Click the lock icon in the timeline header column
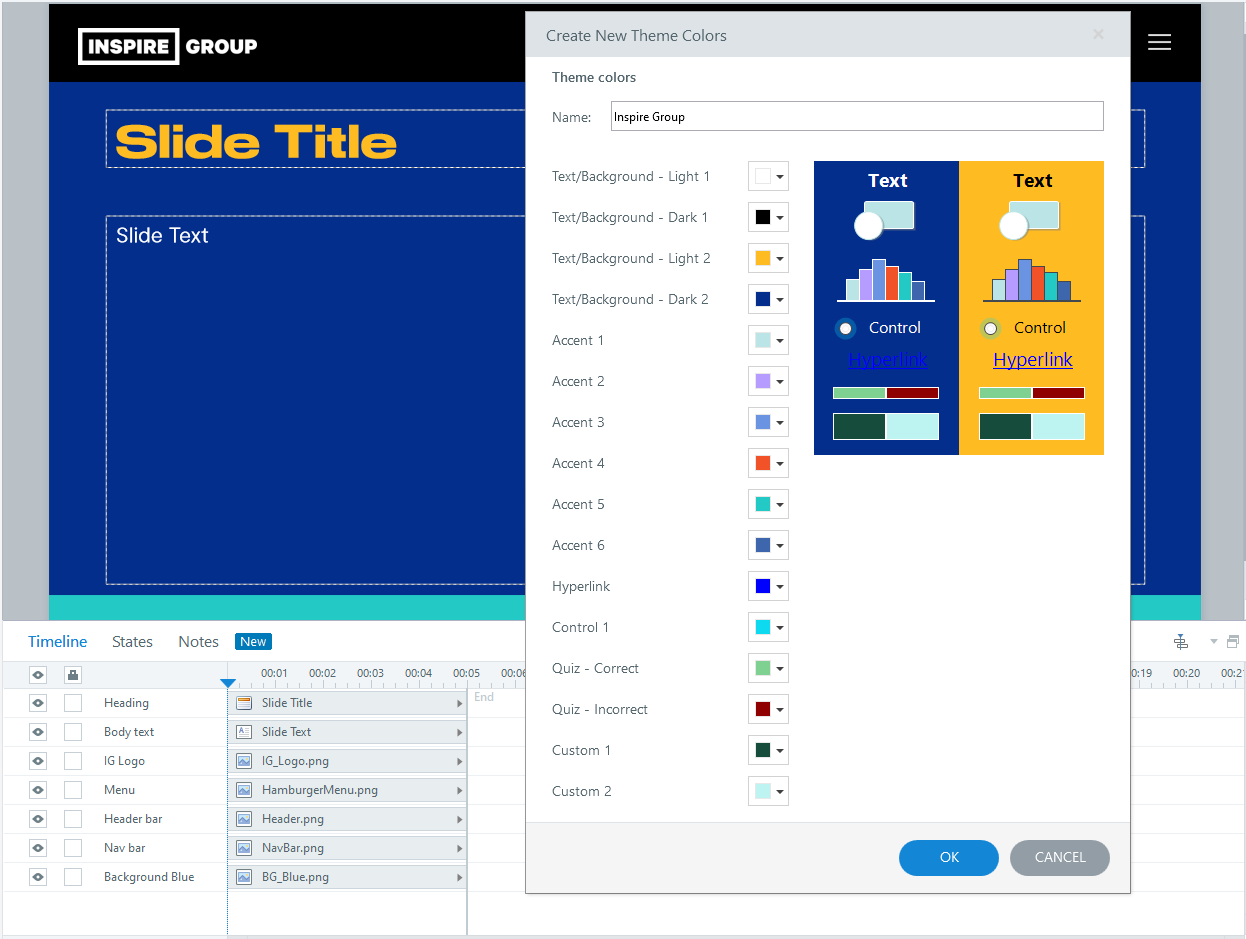 click(x=72, y=674)
